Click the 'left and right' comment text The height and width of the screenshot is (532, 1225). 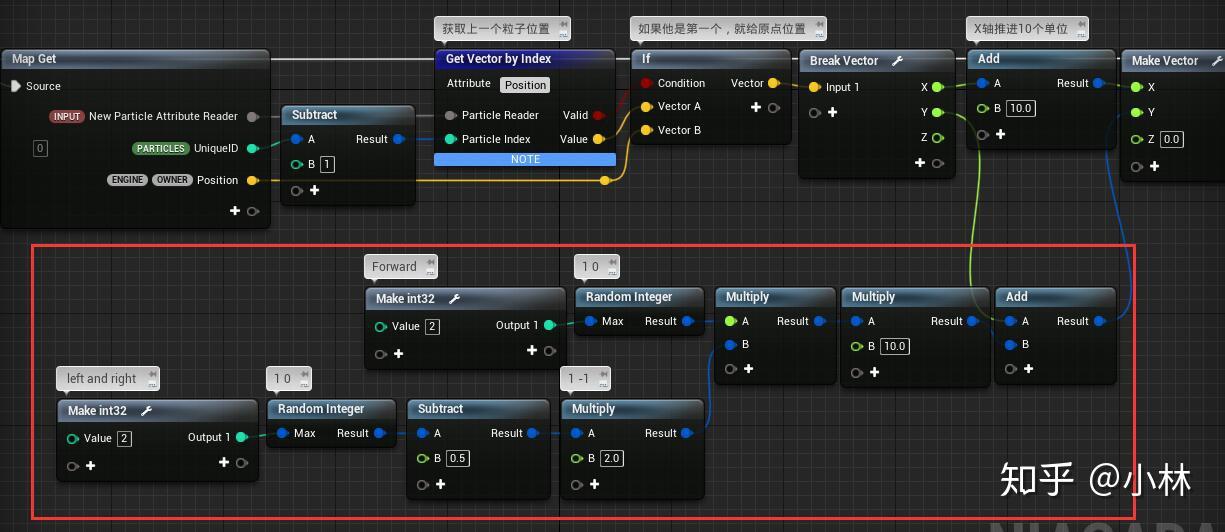click(x=102, y=378)
